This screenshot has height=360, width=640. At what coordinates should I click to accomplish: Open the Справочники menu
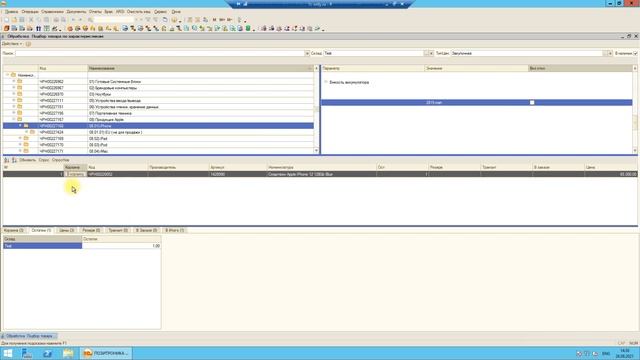pyautogui.click(x=52, y=12)
